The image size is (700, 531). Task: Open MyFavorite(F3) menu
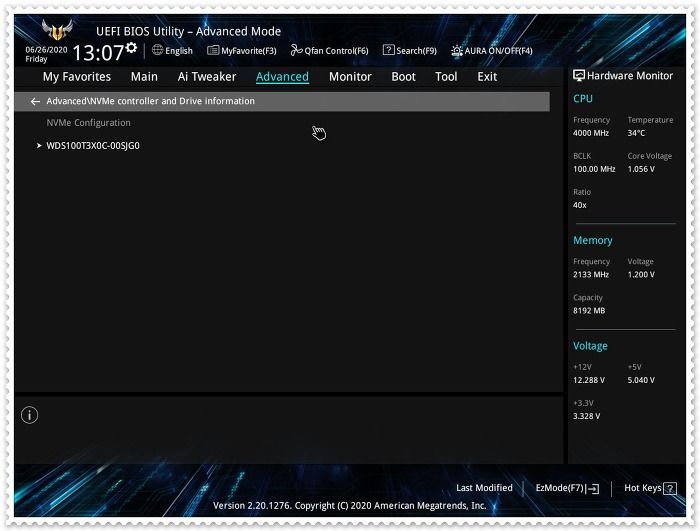(242, 50)
